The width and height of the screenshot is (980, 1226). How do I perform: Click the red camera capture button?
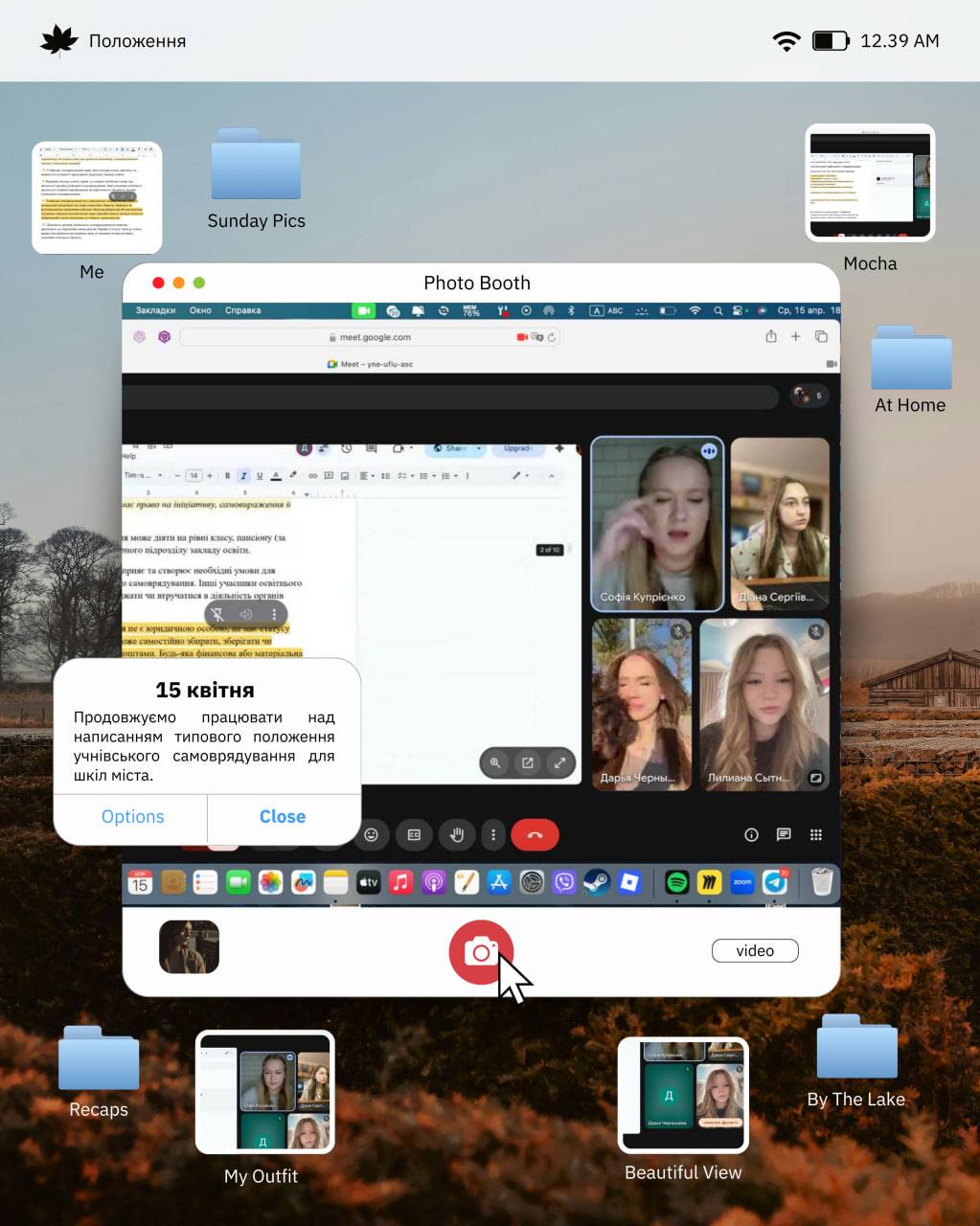pos(481,951)
